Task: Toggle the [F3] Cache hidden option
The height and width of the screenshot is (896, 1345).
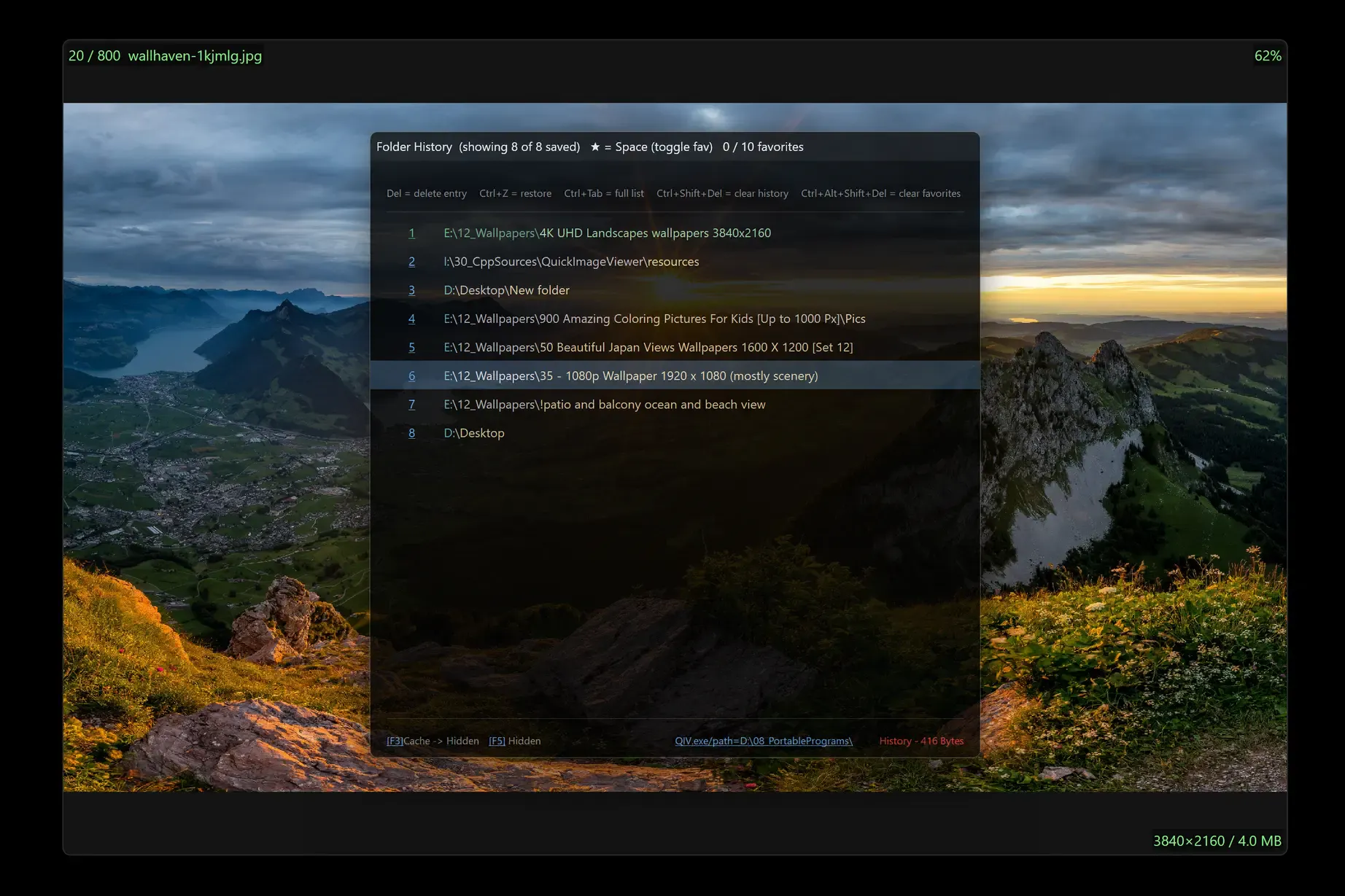Action: point(433,741)
